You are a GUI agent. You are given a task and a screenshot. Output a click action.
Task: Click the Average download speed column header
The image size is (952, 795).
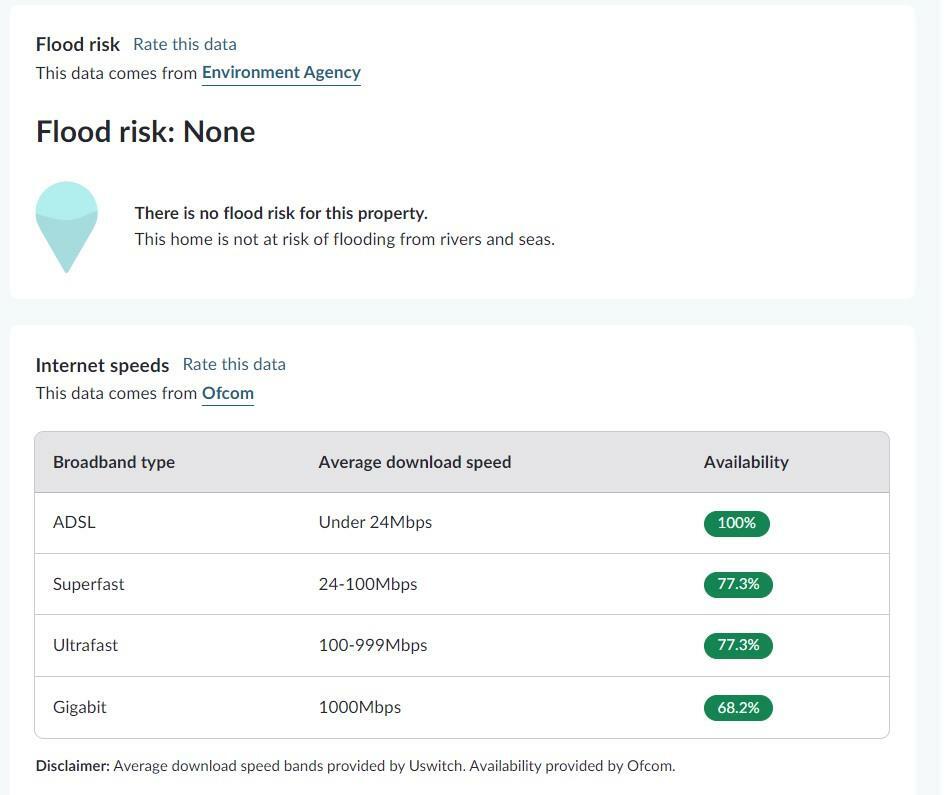coord(414,462)
